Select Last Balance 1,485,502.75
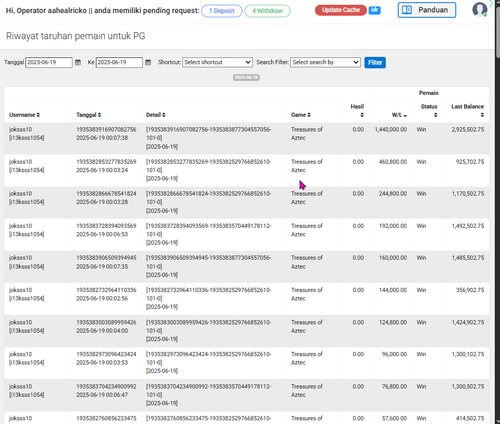500x424 pixels. tap(468, 258)
